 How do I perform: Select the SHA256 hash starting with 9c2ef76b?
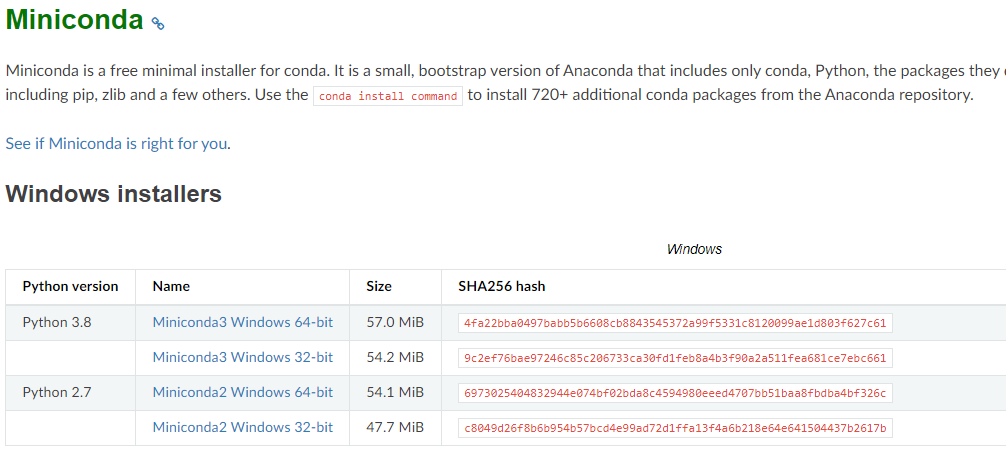[675, 358]
